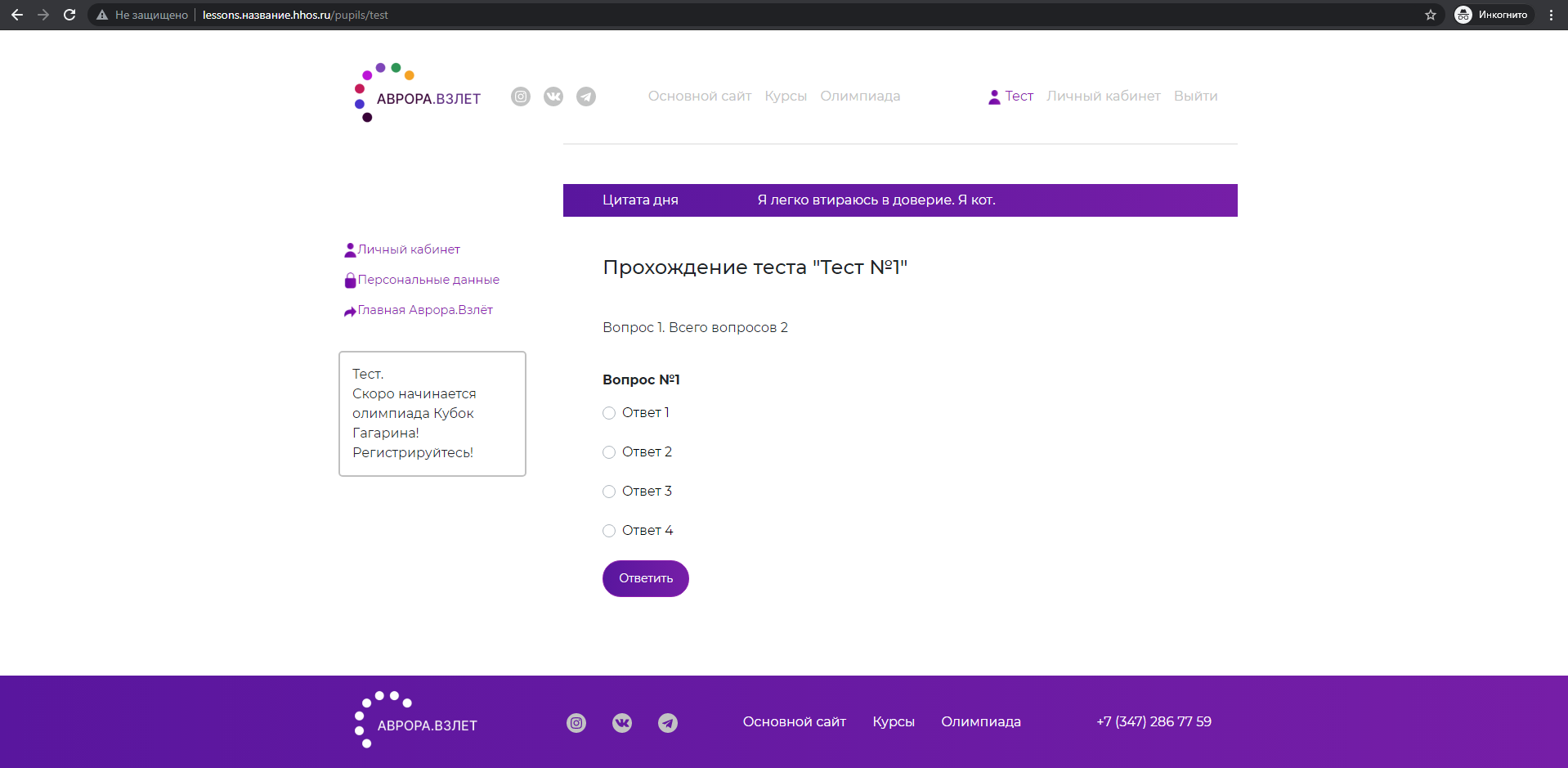
Task: Click the white Аврора.Взлёт logo in footer
Action: tap(416, 720)
